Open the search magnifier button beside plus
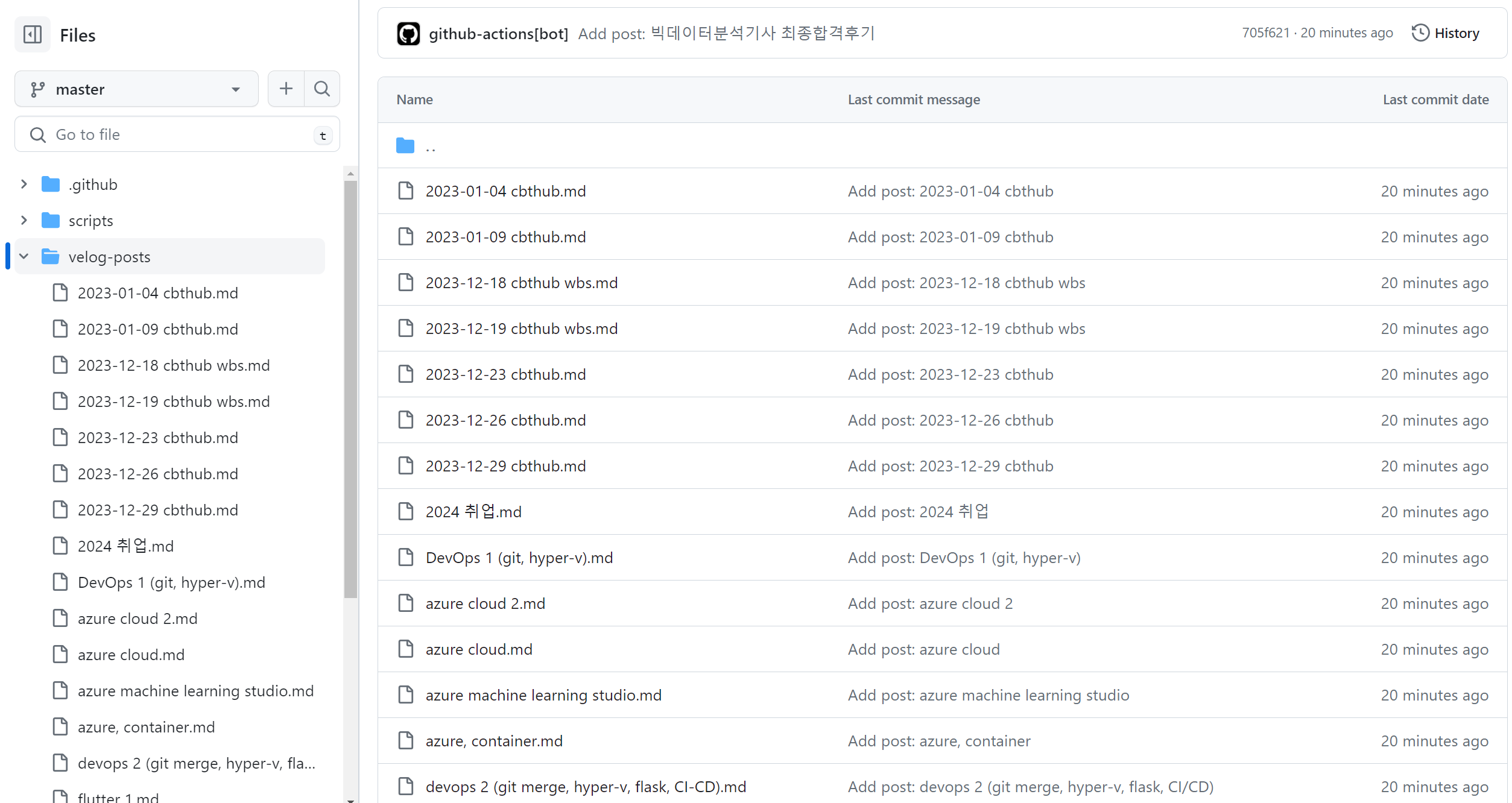1512x803 pixels. click(322, 89)
